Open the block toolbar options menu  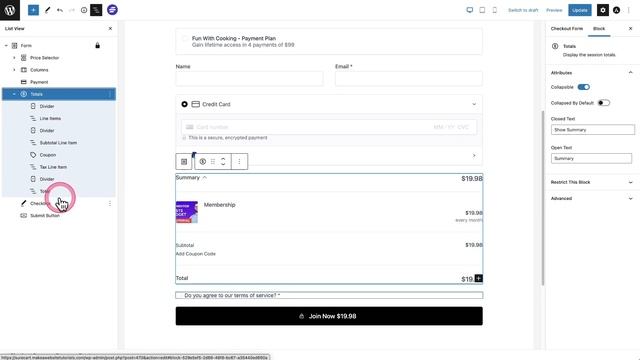(x=239, y=162)
